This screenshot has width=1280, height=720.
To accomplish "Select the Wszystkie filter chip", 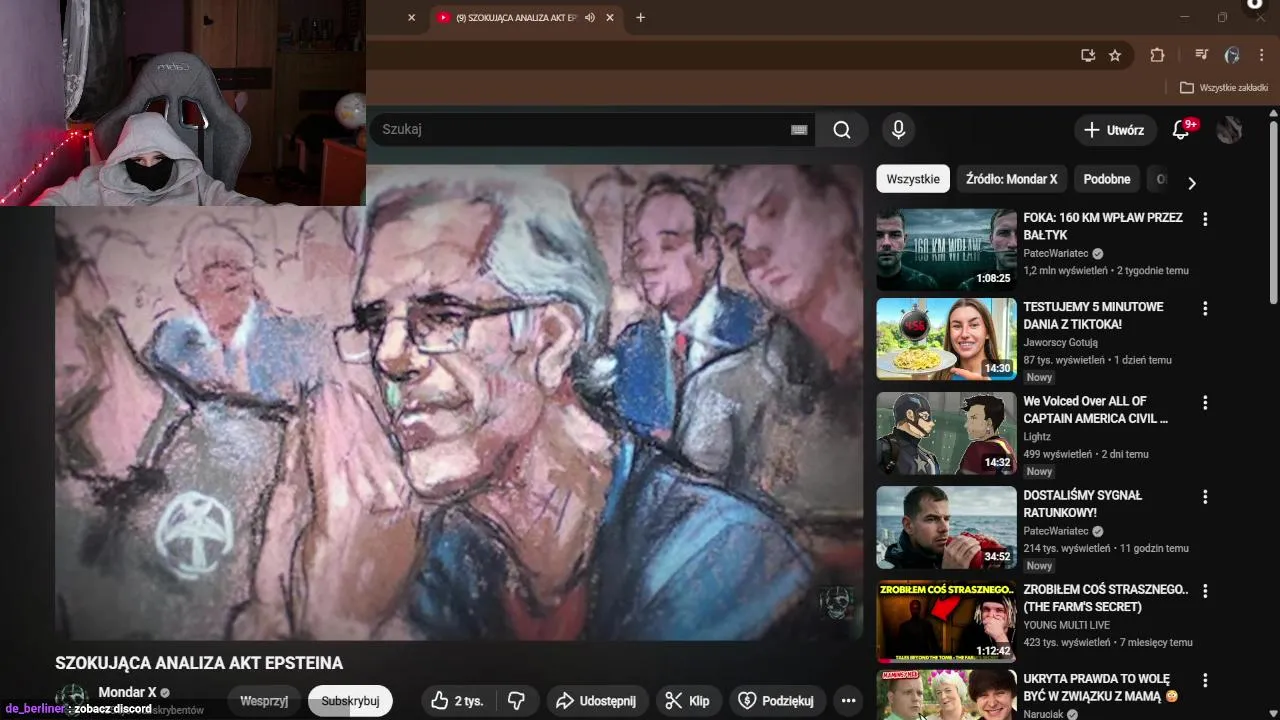I will 913,179.
